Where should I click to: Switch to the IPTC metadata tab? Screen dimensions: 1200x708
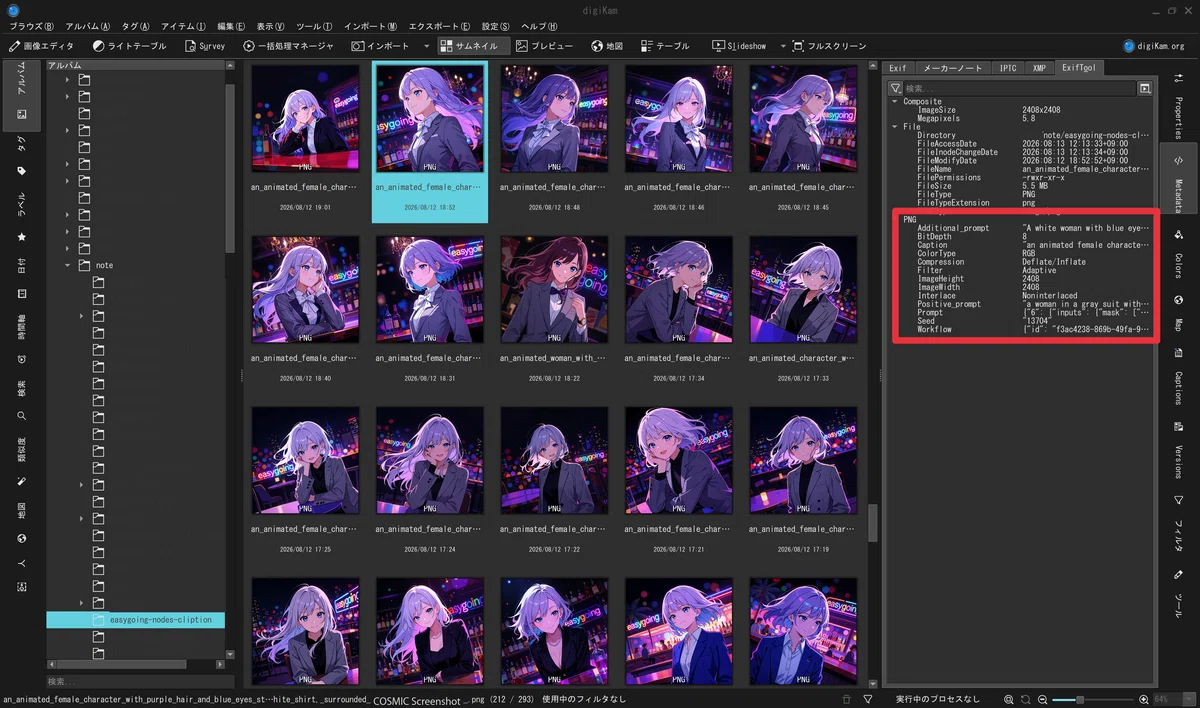point(1008,68)
